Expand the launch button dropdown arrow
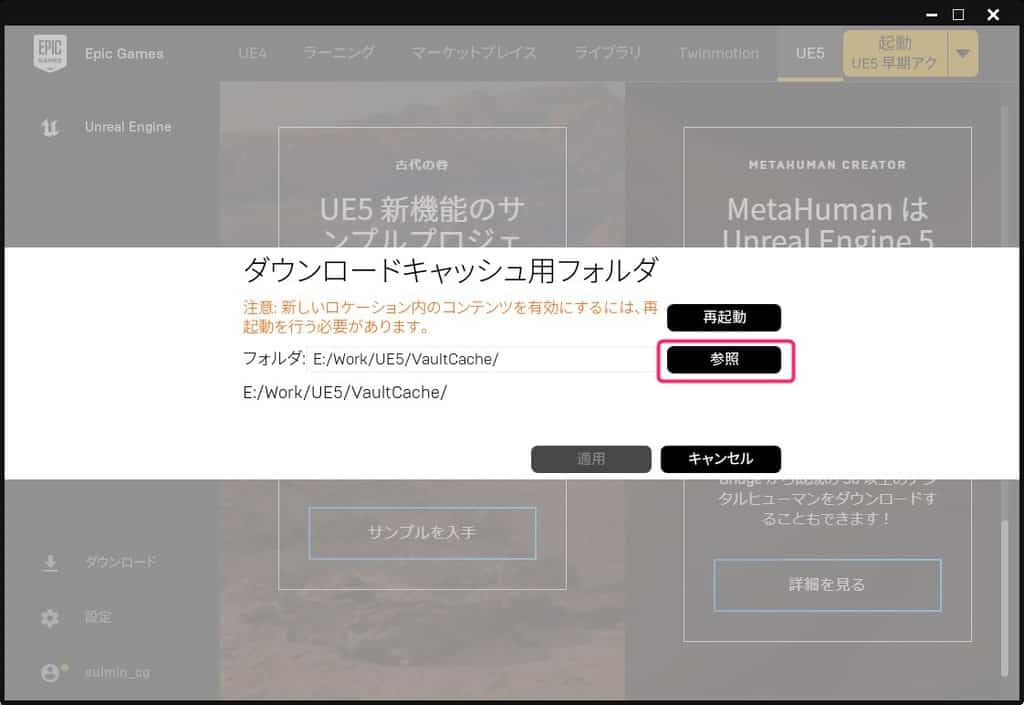1024x705 pixels. (x=963, y=54)
